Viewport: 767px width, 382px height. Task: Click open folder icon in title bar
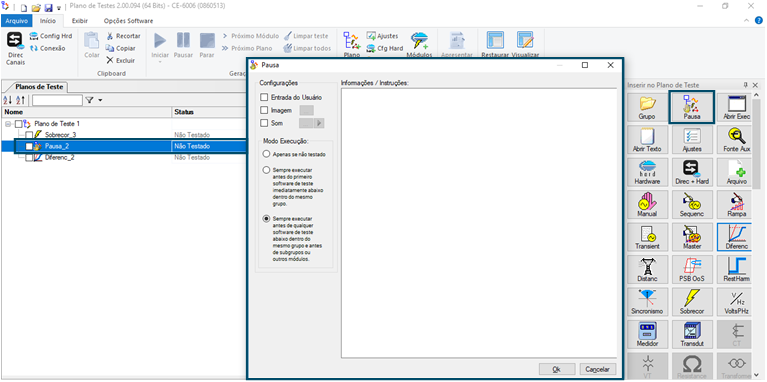pyautogui.click(x=36, y=8)
